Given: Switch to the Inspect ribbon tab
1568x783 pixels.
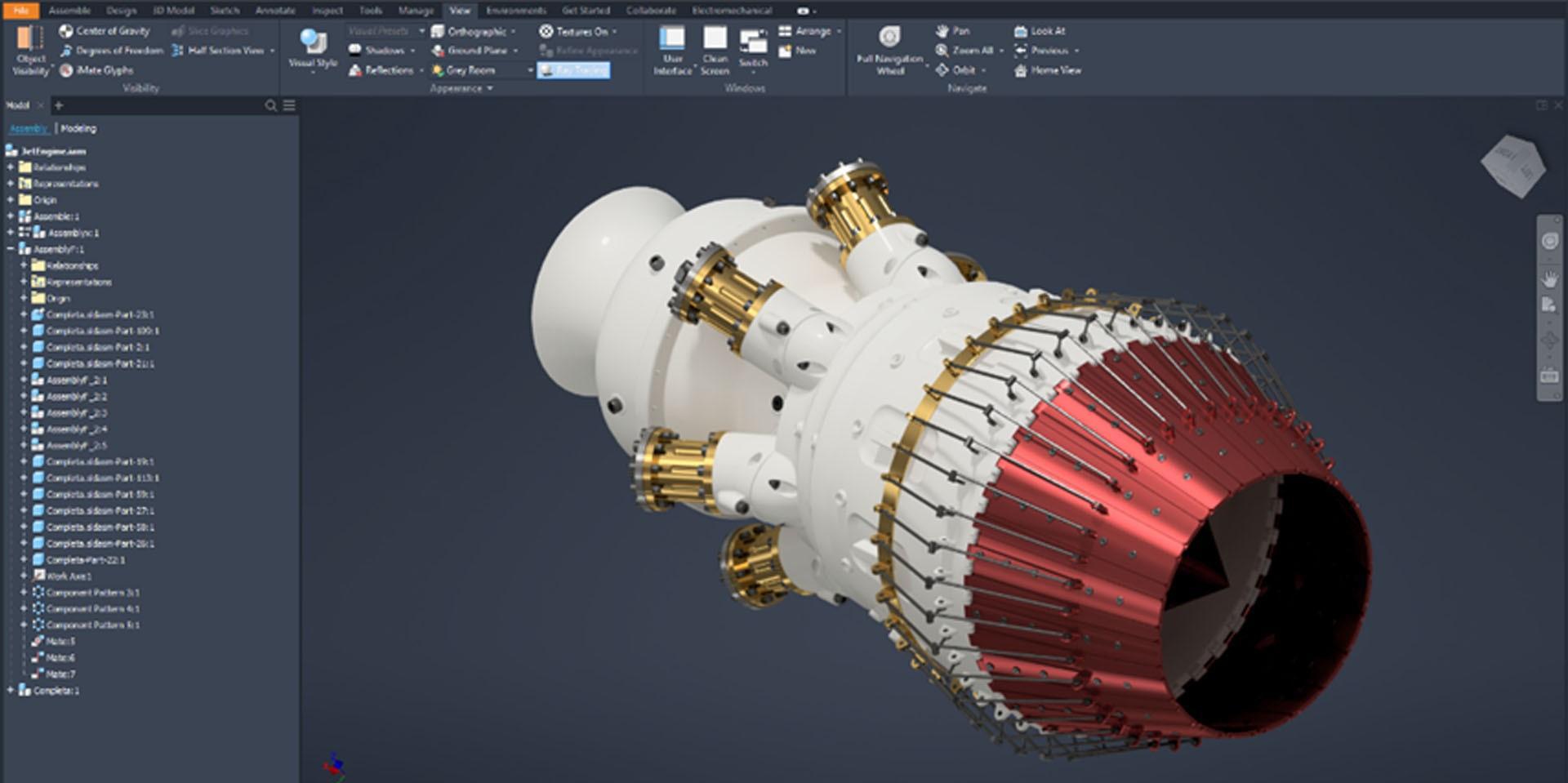Looking at the screenshot, I should [327, 11].
